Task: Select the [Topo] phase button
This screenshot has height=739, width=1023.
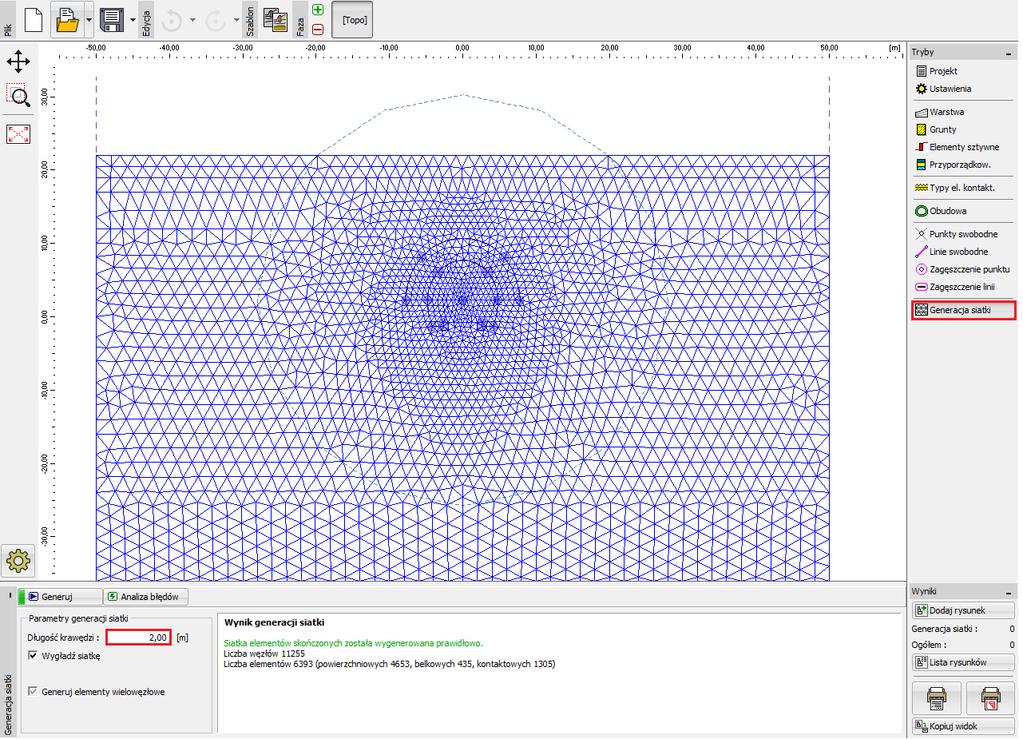Action: (x=352, y=20)
